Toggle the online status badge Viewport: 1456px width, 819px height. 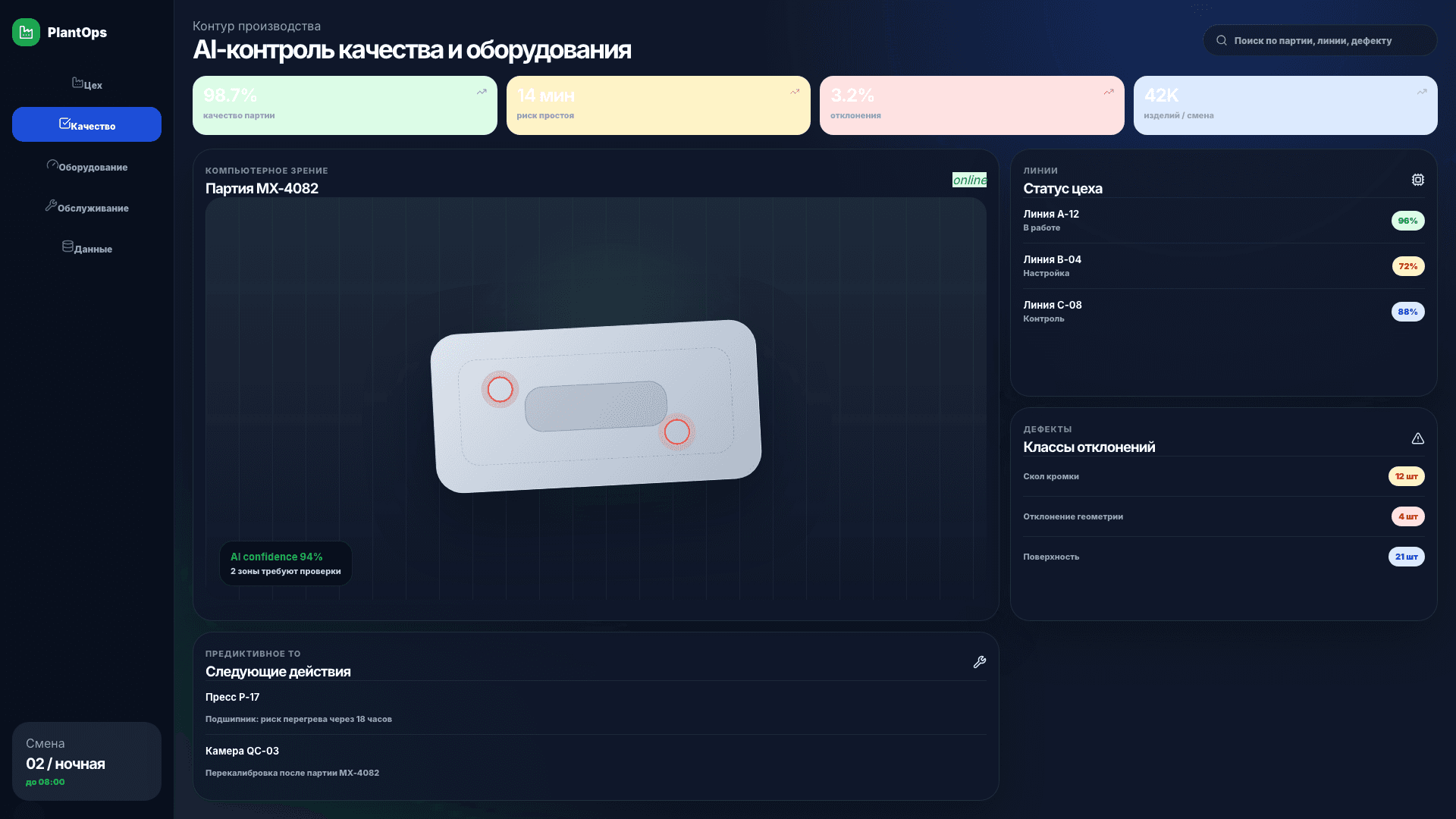point(969,180)
